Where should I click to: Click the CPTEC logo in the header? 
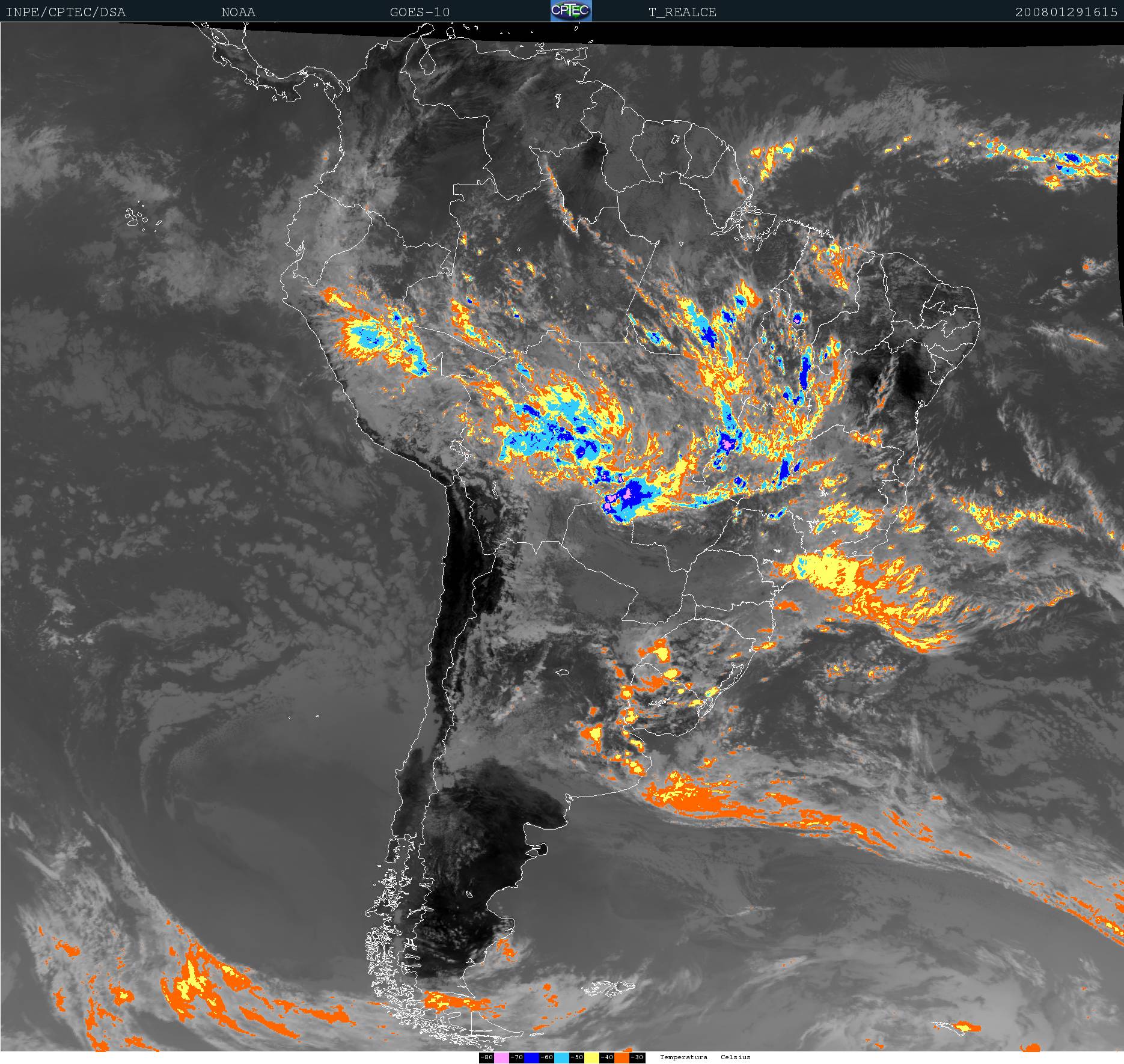[x=571, y=11]
